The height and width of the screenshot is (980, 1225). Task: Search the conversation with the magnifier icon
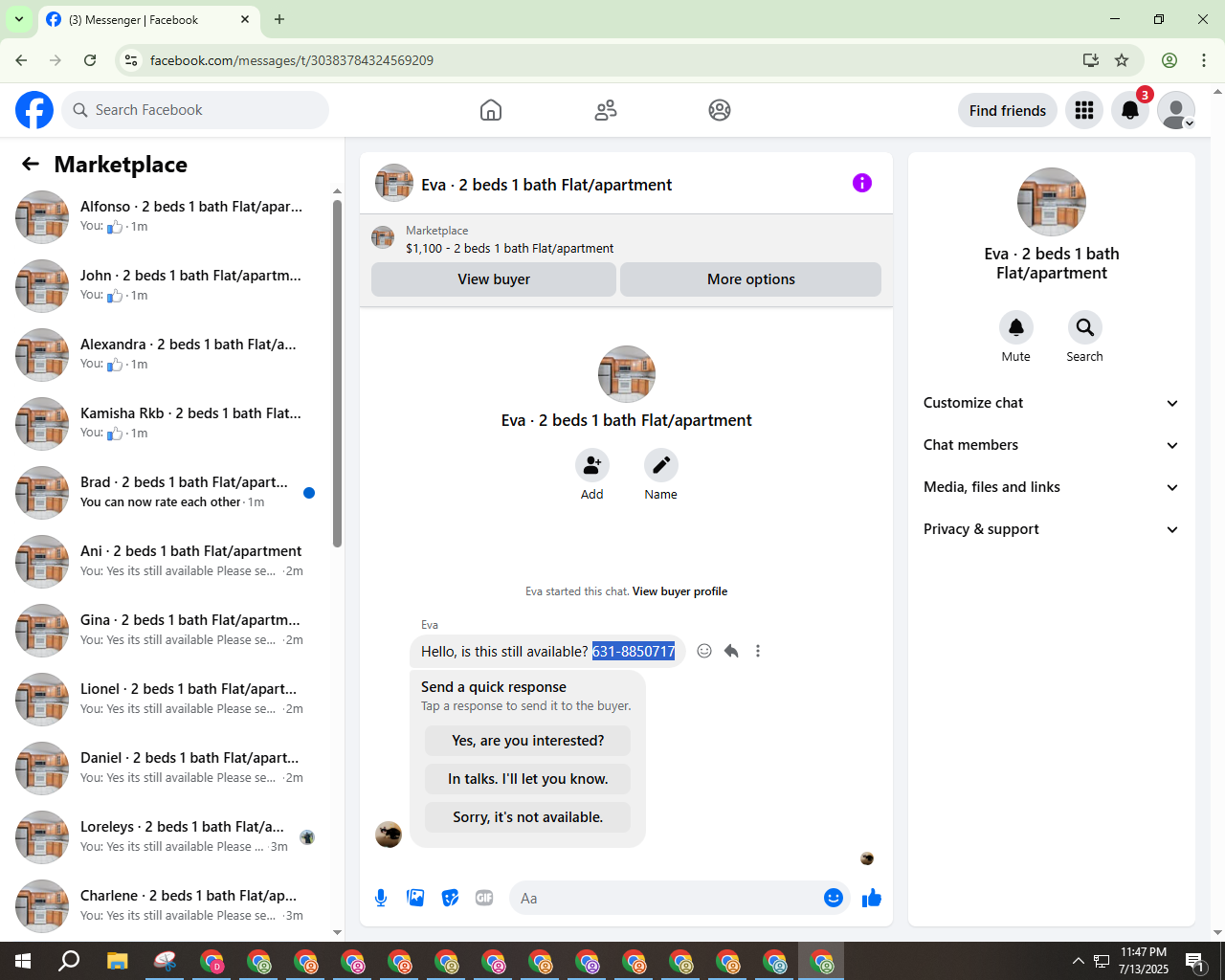coord(1084,327)
